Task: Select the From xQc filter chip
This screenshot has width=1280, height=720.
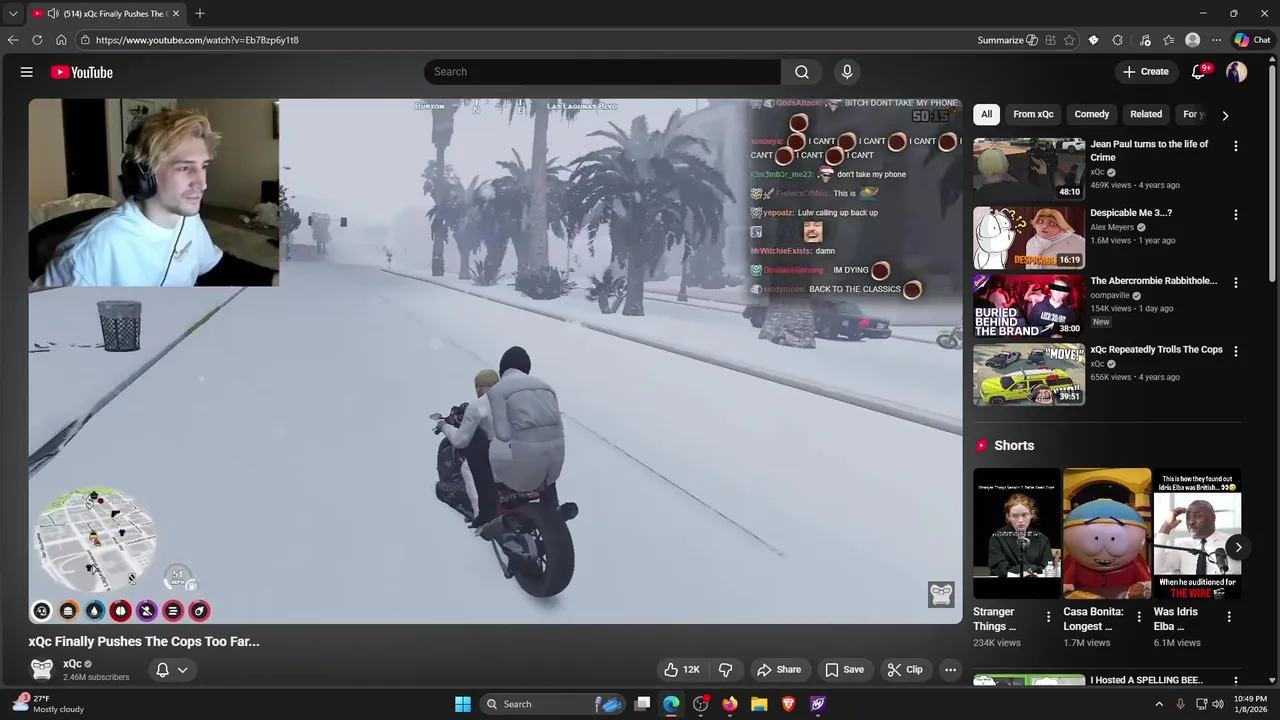Action: click(x=1033, y=114)
